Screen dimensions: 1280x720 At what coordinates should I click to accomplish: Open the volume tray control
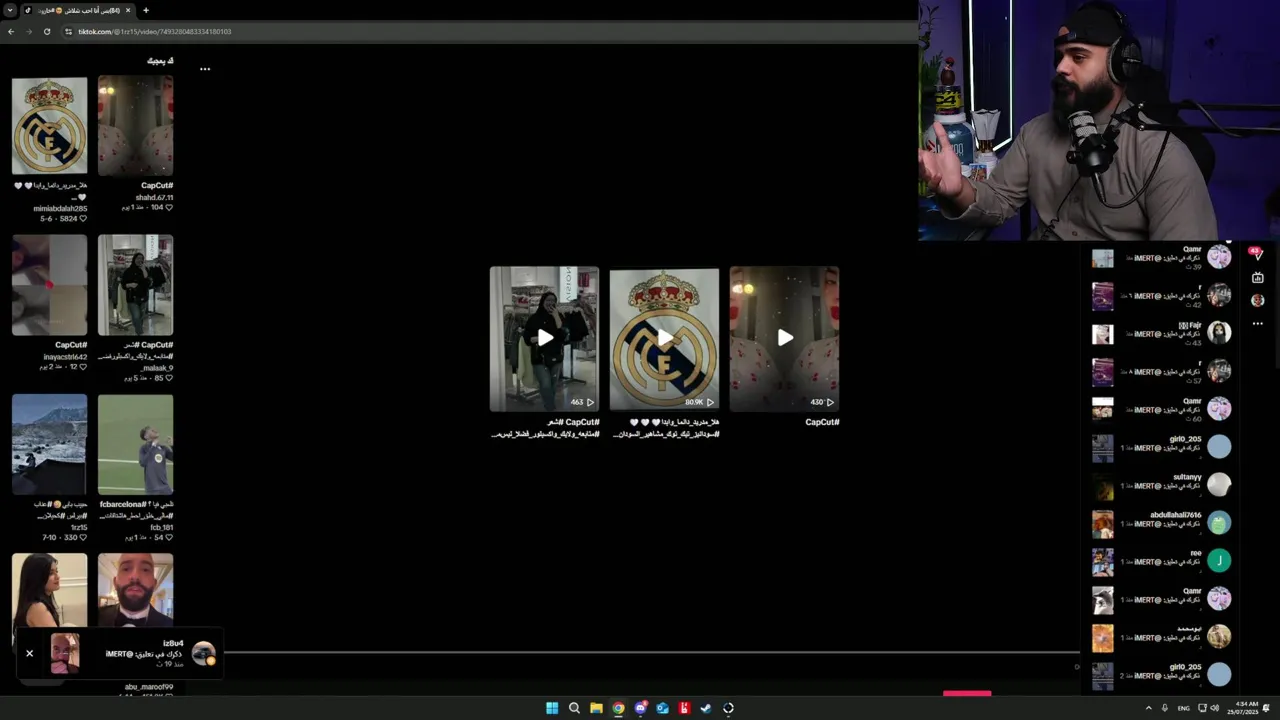pyautogui.click(x=1214, y=708)
